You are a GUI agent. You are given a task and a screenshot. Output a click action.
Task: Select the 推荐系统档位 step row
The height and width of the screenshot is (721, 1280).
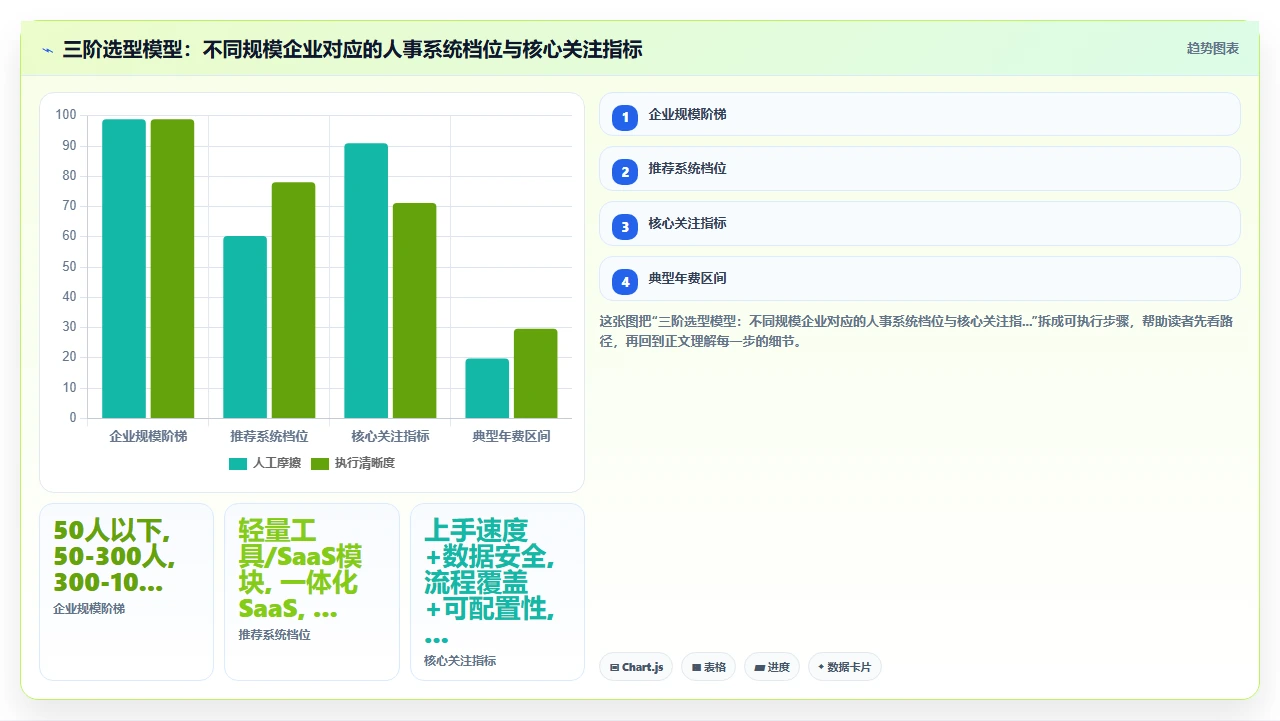(920, 169)
